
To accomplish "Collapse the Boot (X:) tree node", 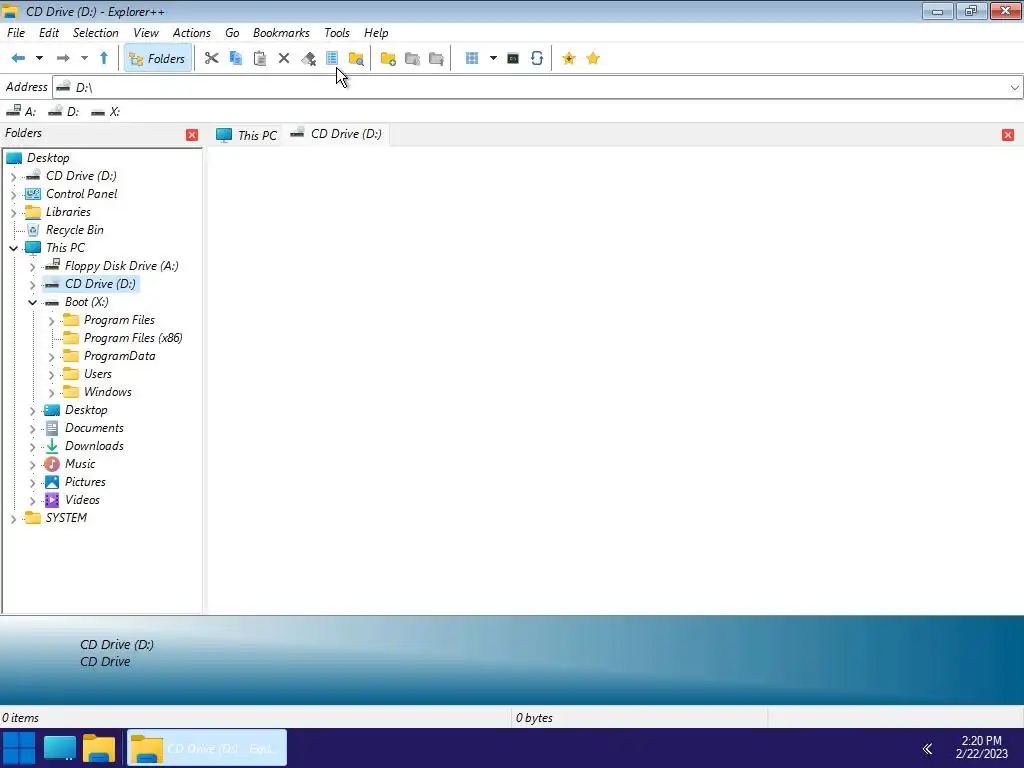I will [33, 302].
